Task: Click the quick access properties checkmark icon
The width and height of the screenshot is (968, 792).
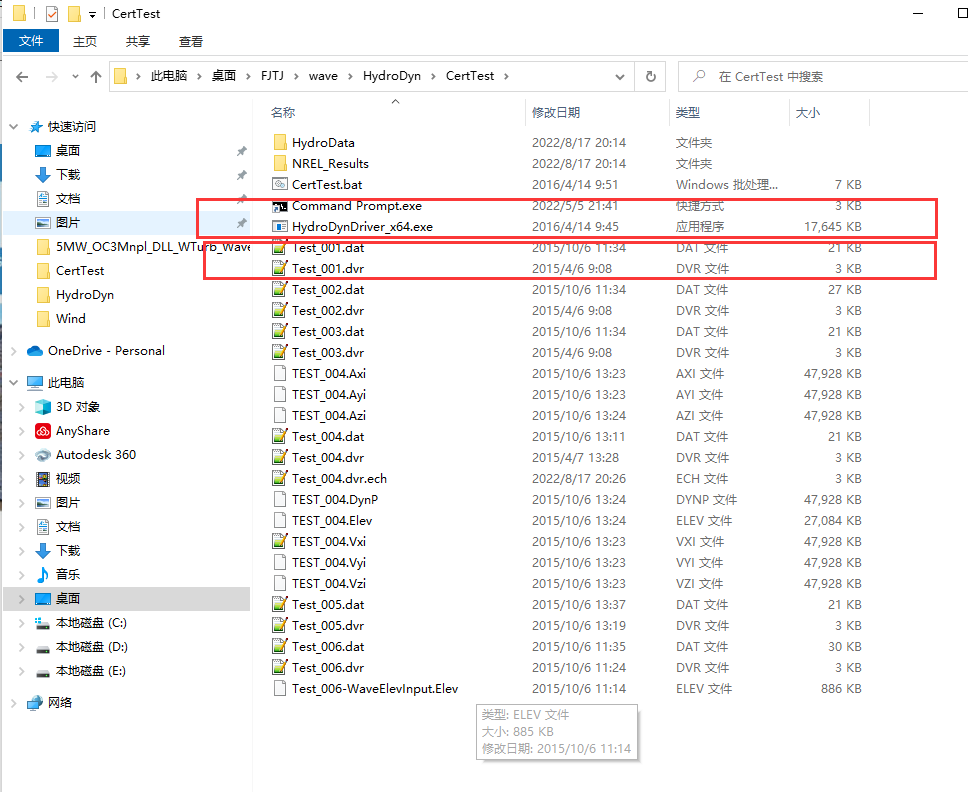Action: click(x=52, y=13)
